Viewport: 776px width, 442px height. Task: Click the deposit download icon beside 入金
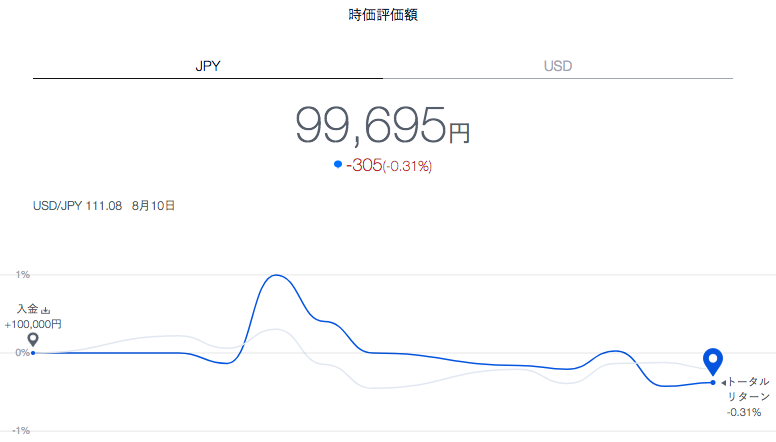(46, 310)
